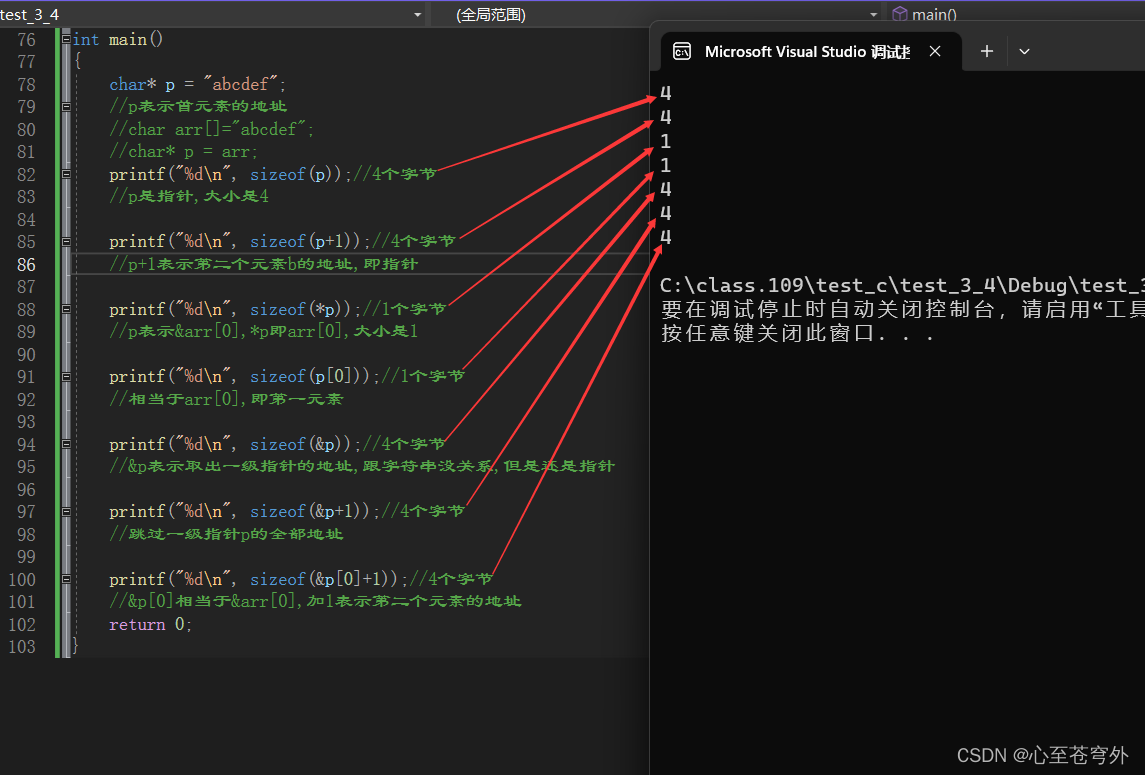The image size is (1145, 775).
Task: Collapse outlining region at line 88
Action: click(66, 310)
